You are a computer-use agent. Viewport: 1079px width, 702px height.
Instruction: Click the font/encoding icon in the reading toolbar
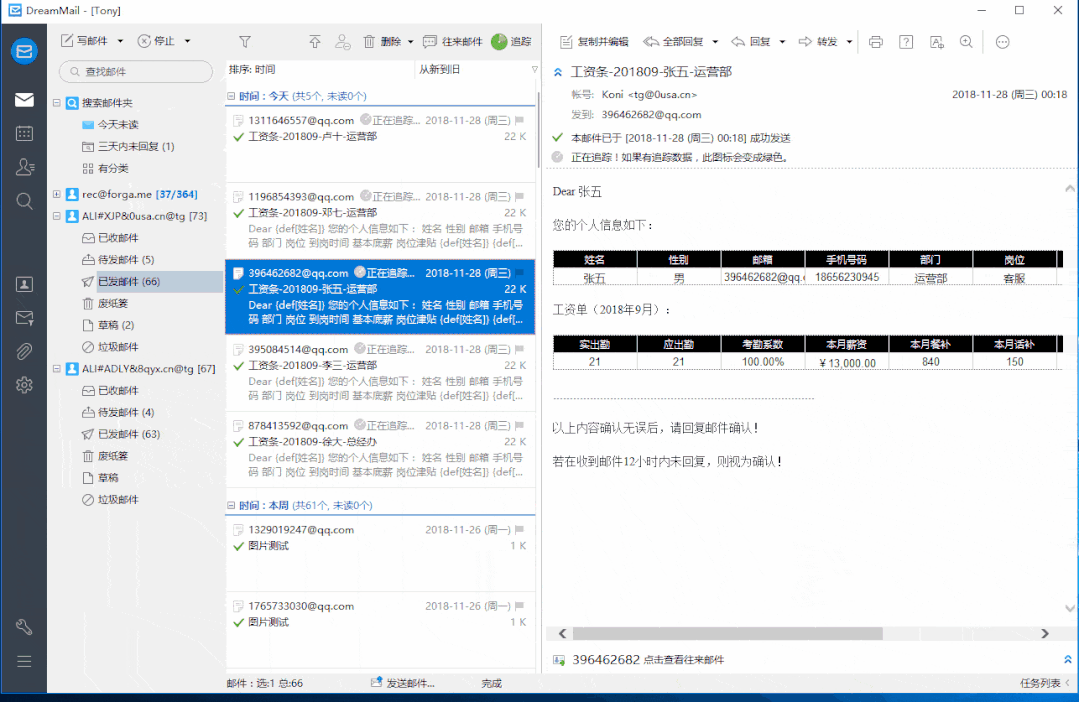936,42
